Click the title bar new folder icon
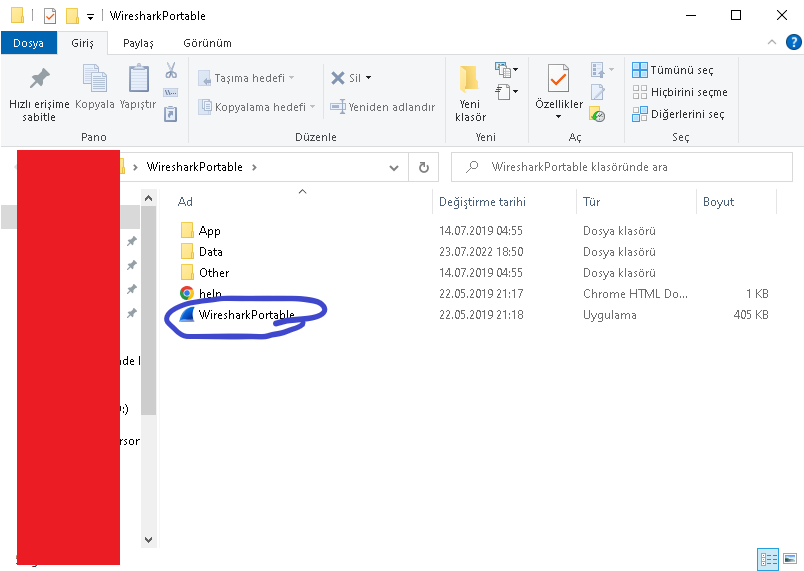This screenshot has width=804, height=571. pyautogui.click(x=72, y=16)
